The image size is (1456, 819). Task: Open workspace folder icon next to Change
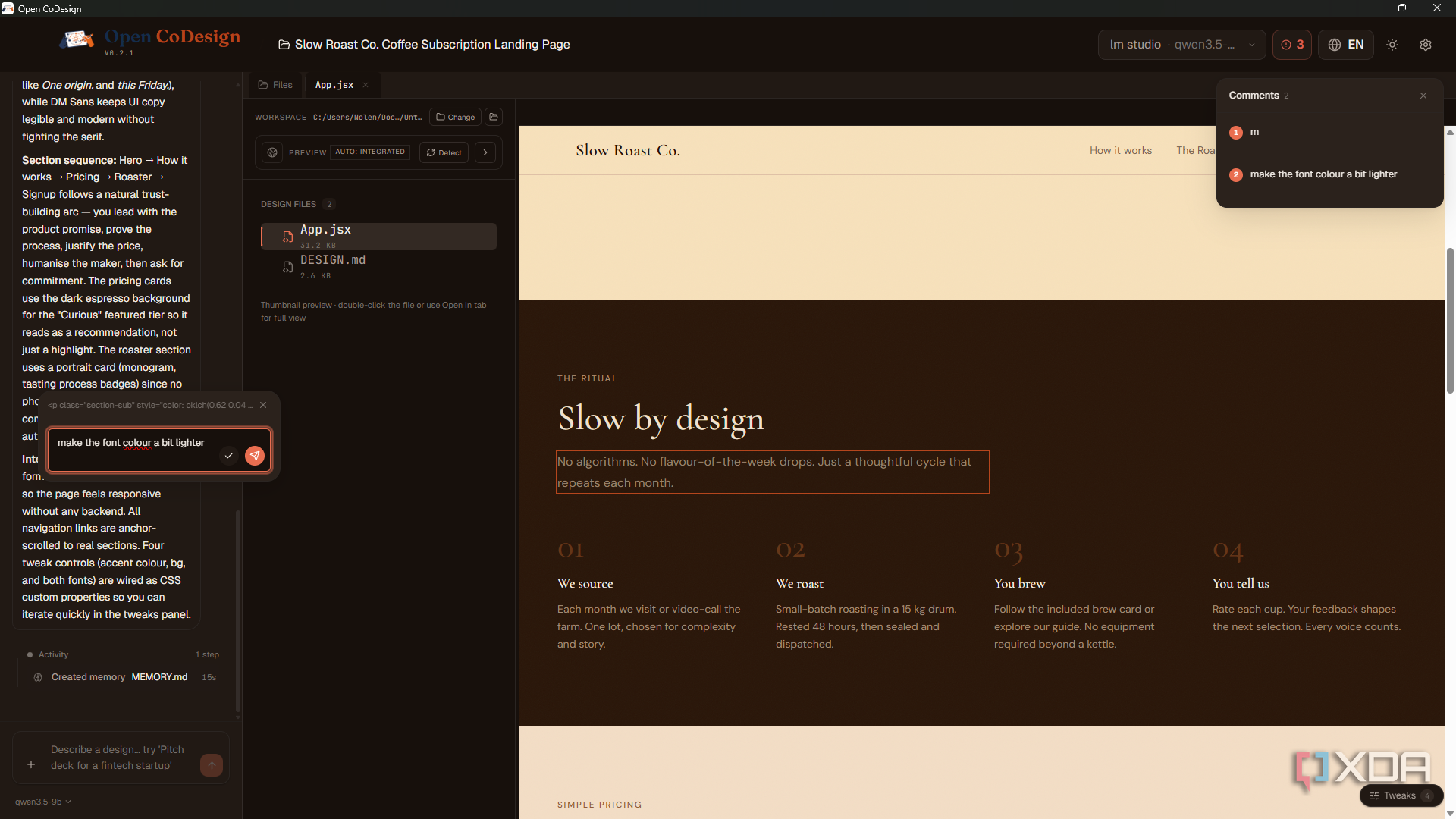(x=494, y=117)
